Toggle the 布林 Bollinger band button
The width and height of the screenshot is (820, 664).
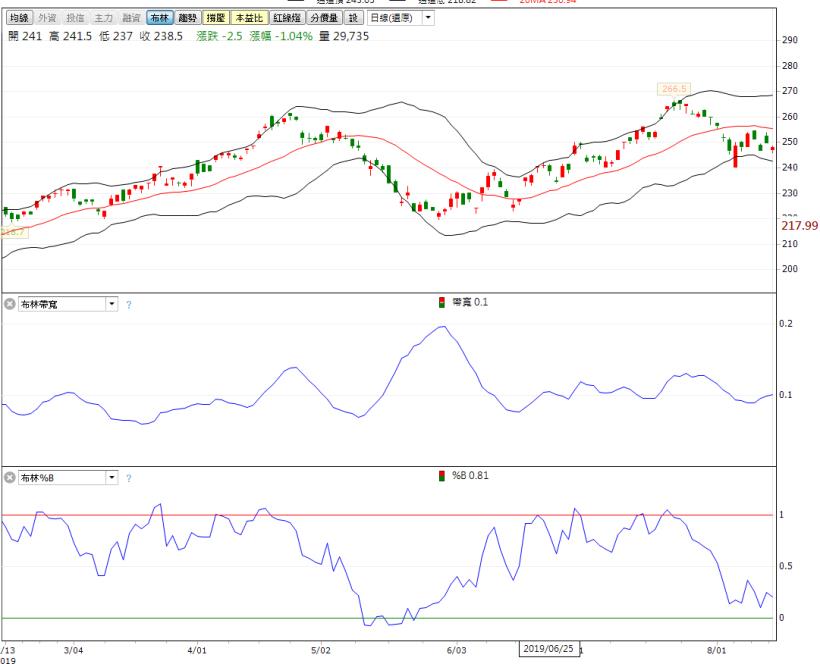point(160,18)
